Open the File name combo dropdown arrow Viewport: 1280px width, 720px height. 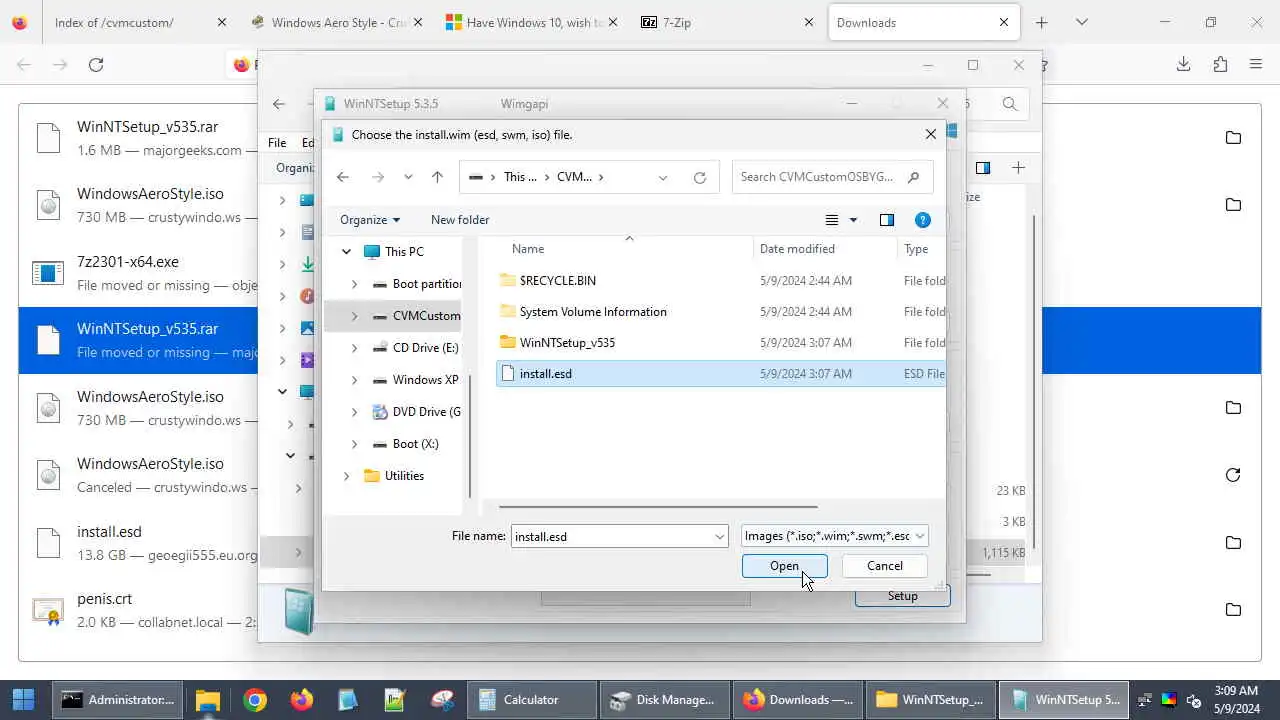[x=719, y=536]
